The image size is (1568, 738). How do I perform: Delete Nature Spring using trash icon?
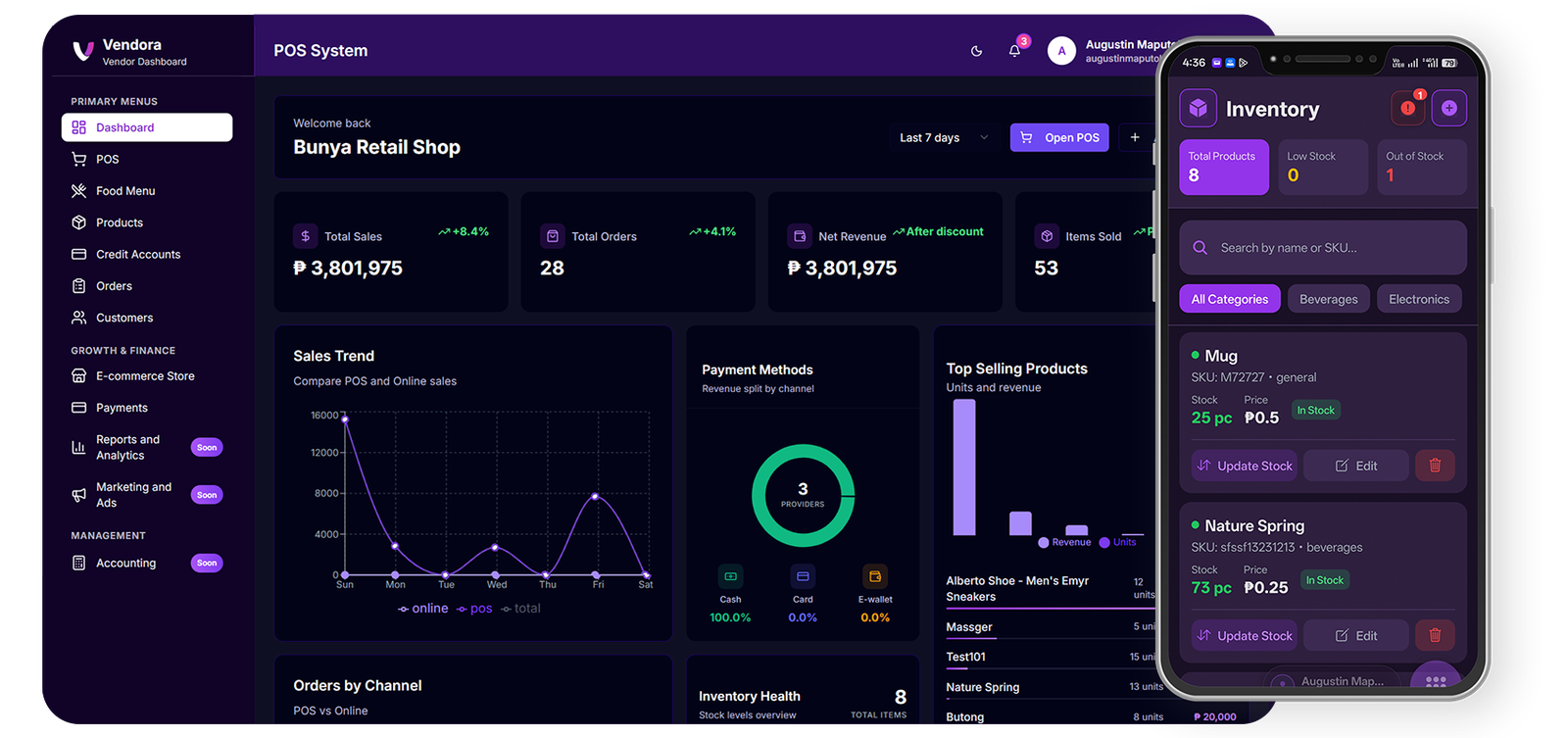pos(1435,635)
